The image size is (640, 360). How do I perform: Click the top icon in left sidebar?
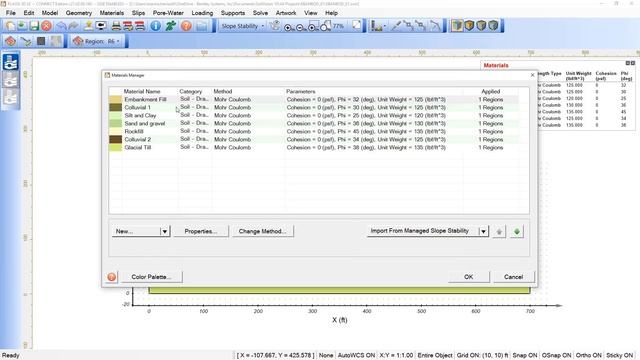(11, 62)
